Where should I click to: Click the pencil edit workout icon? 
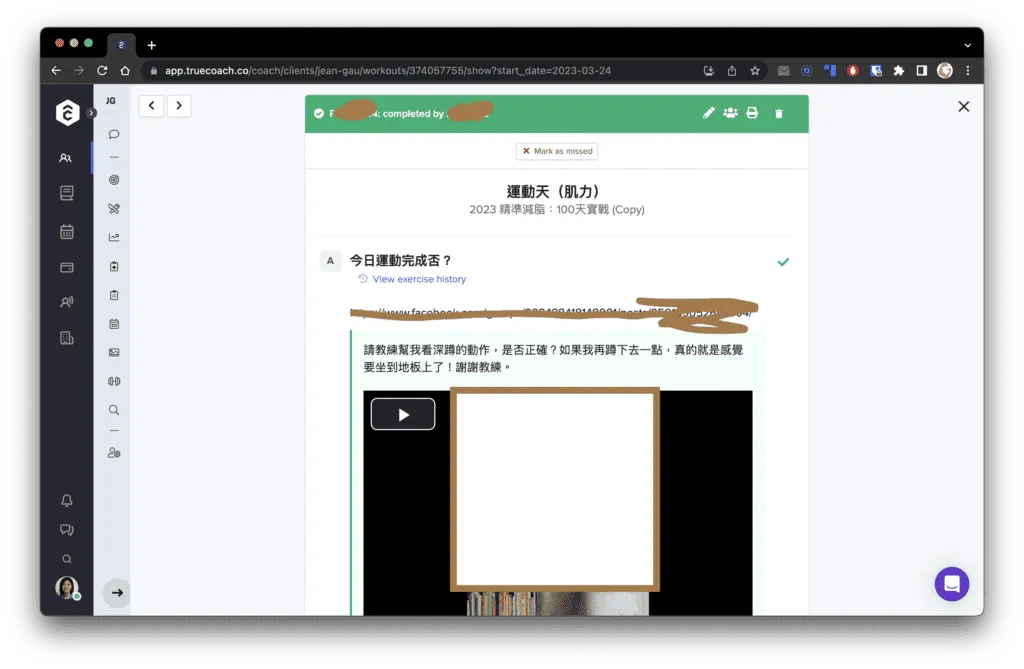coord(709,114)
